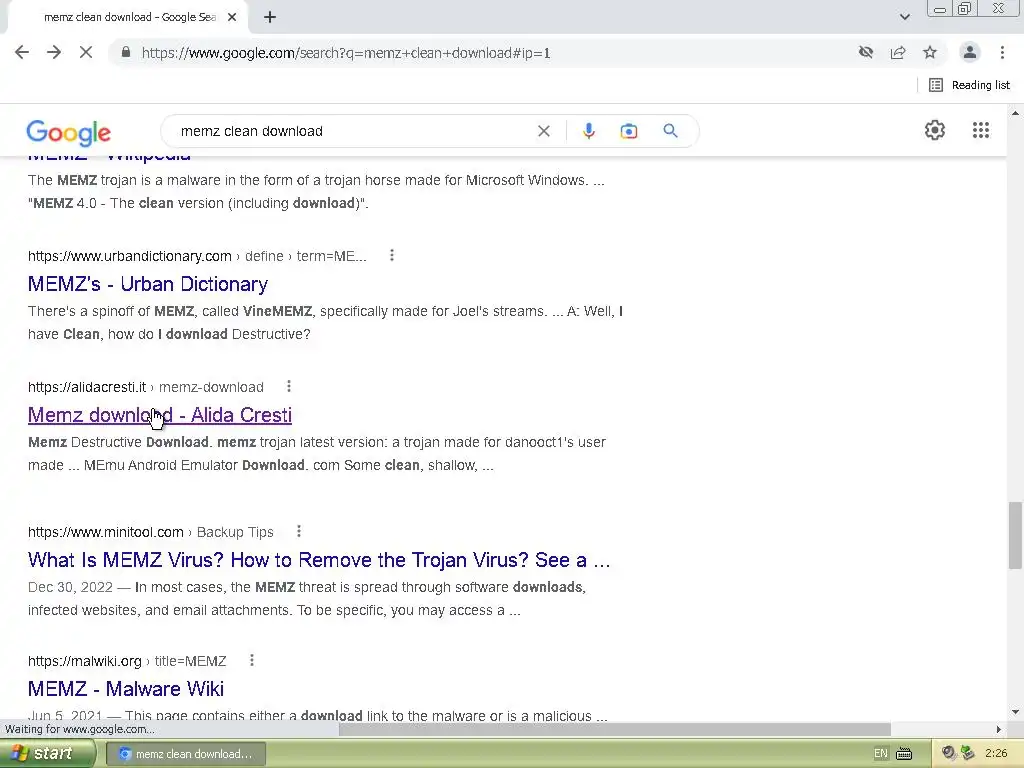Click the horizontal scrollbar right arrow

click(999, 729)
